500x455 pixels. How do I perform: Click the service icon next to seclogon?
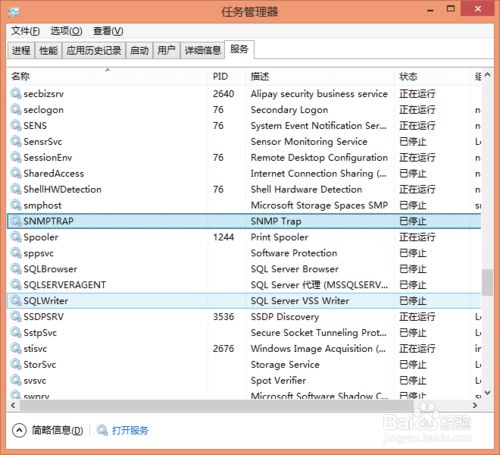[15, 110]
